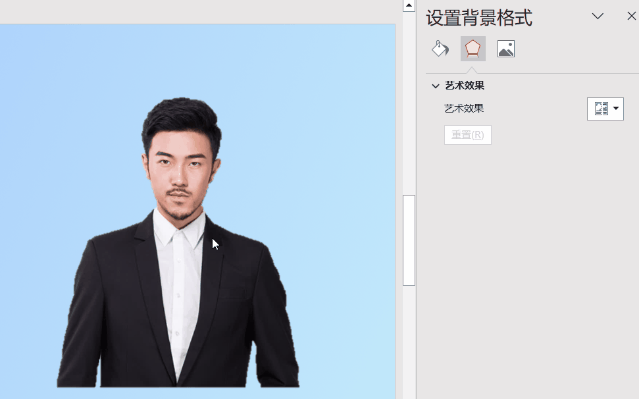
Task: Open the pane options chevron menu
Action: pyautogui.click(x=597, y=16)
